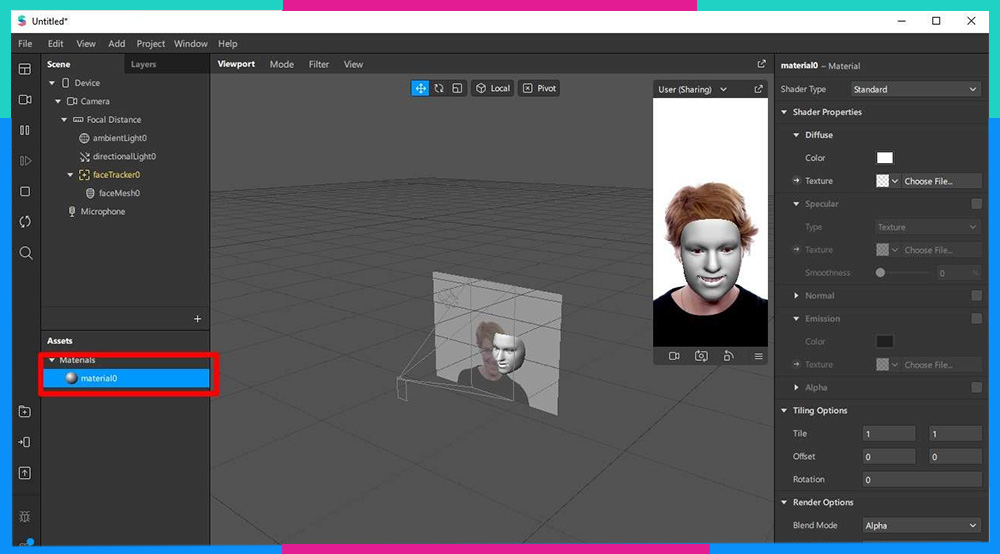
Task: Click the Rotation input field
Action: [922, 479]
